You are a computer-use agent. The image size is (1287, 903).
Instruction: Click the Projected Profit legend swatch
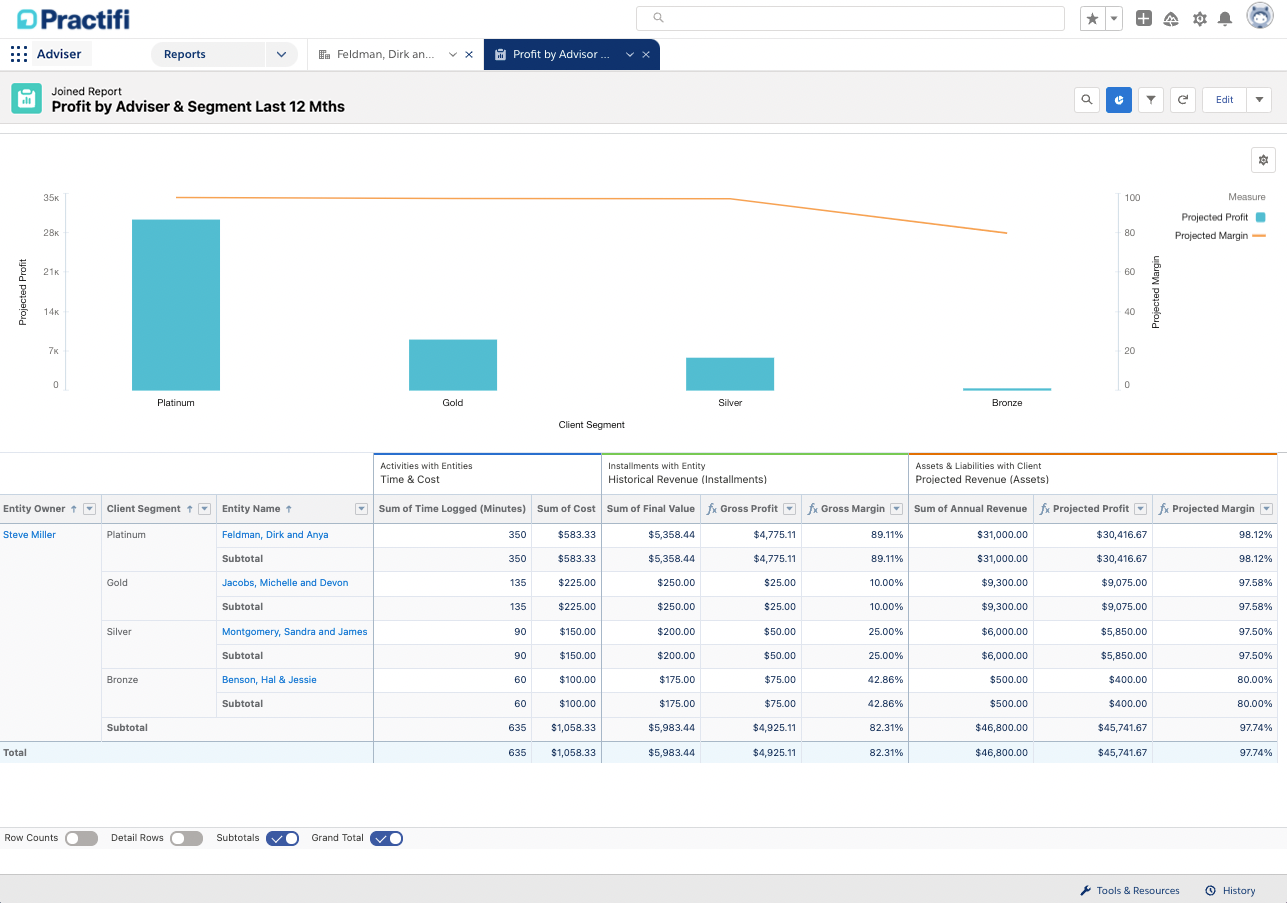(1260, 217)
